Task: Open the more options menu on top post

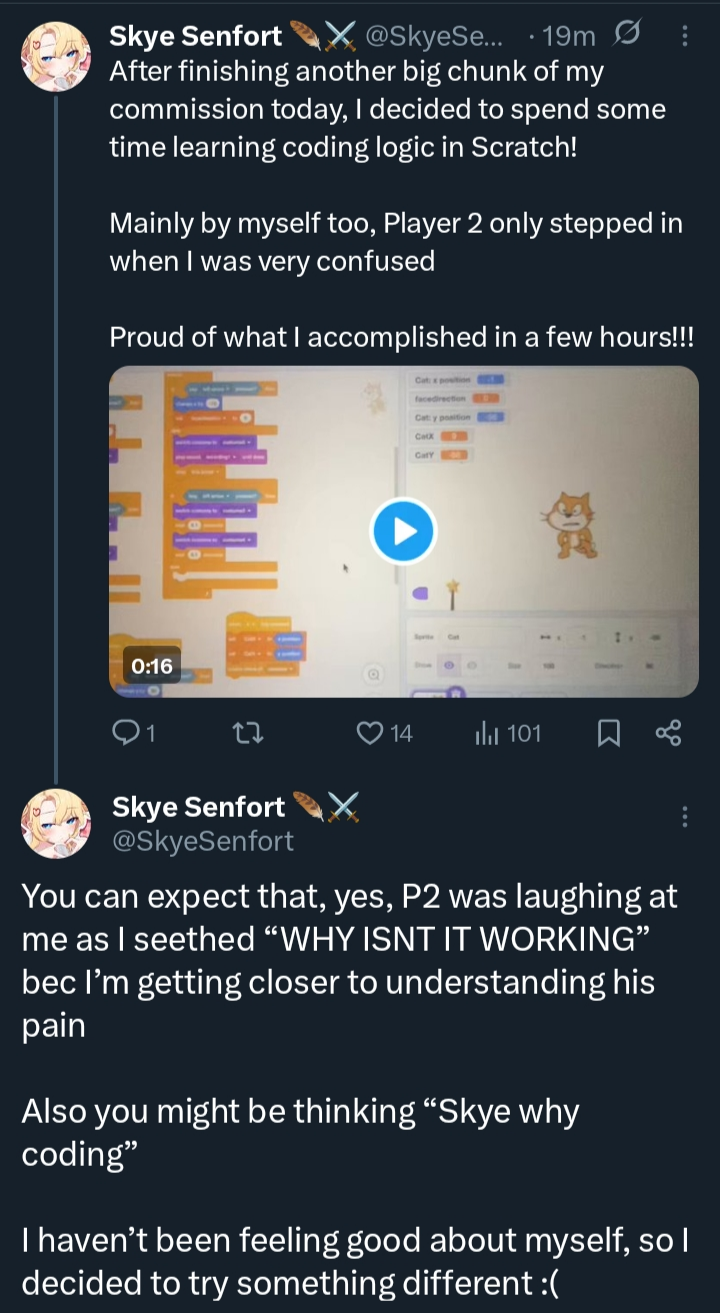Action: point(685,37)
